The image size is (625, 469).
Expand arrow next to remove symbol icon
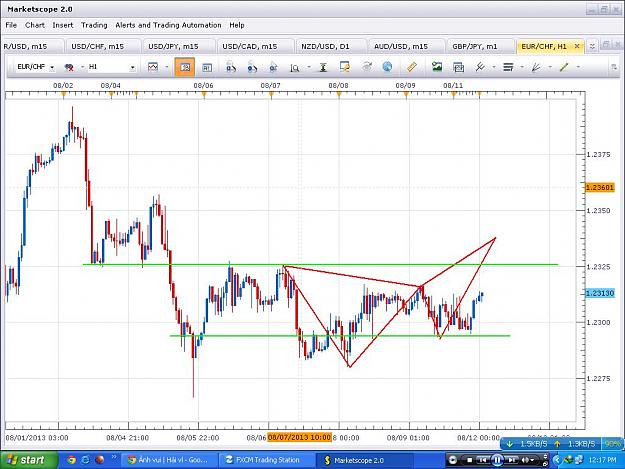pos(83,67)
